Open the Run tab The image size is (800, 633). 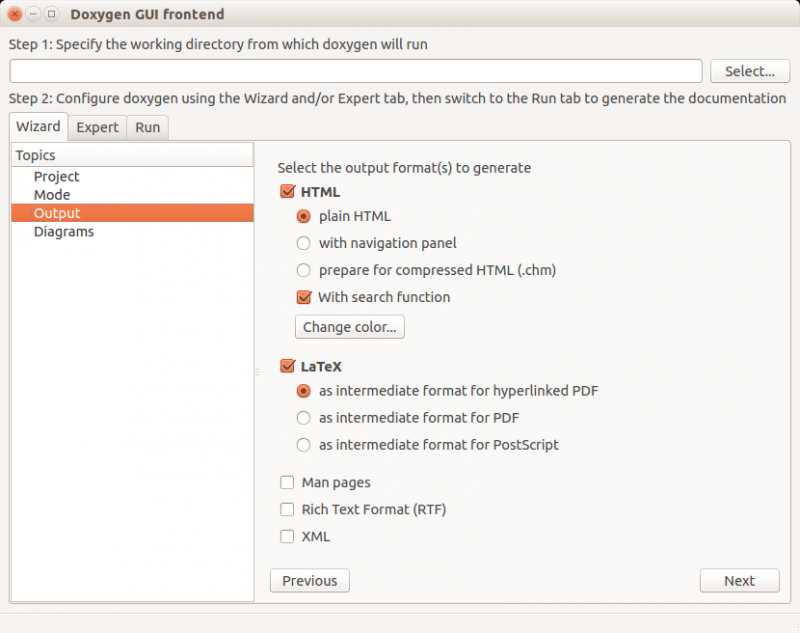(148, 128)
